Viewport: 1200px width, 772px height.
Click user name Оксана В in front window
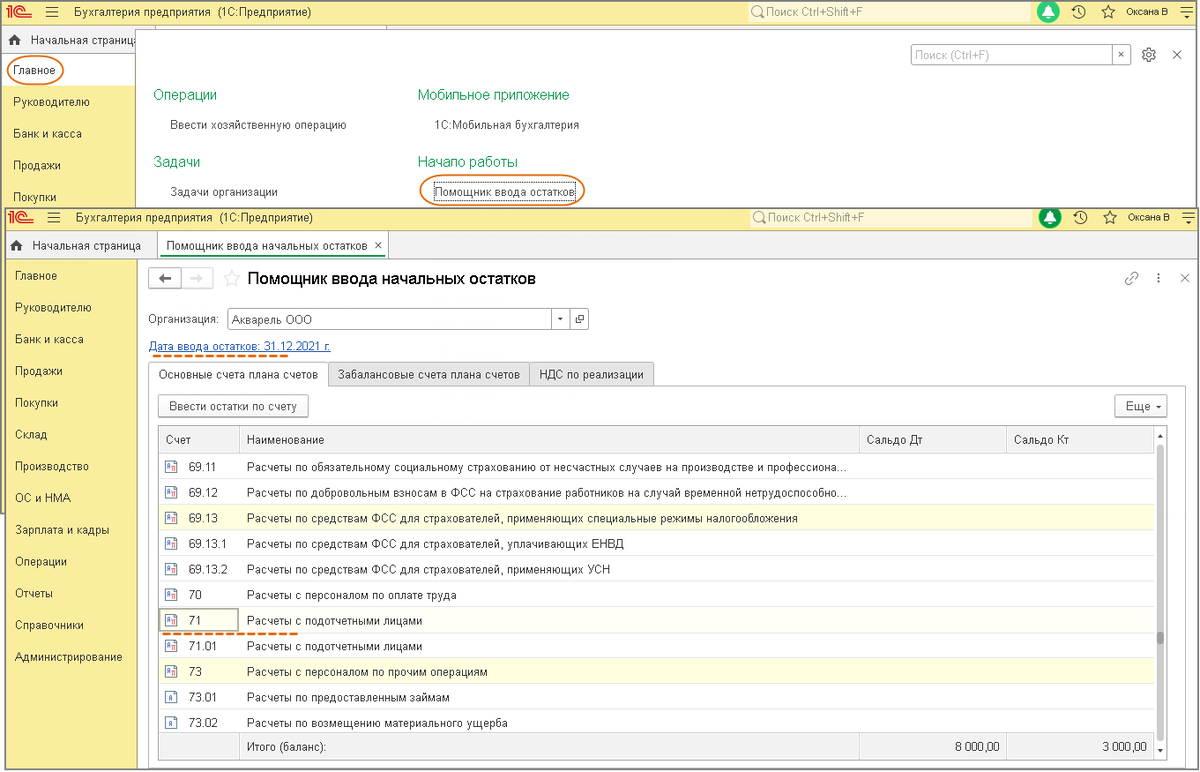click(1148, 217)
